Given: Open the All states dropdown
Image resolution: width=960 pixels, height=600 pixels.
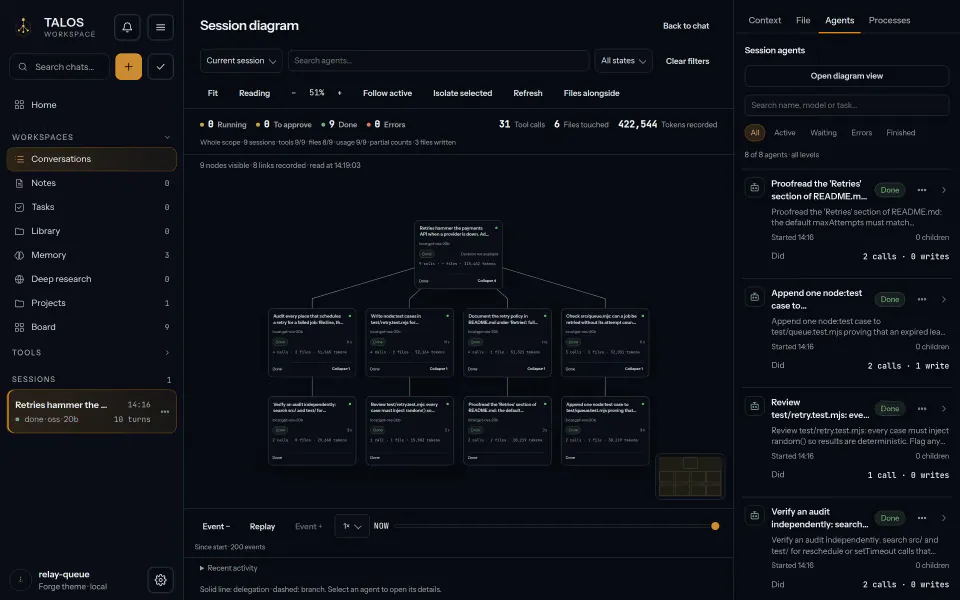Looking at the screenshot, I should tap(623, 61).
